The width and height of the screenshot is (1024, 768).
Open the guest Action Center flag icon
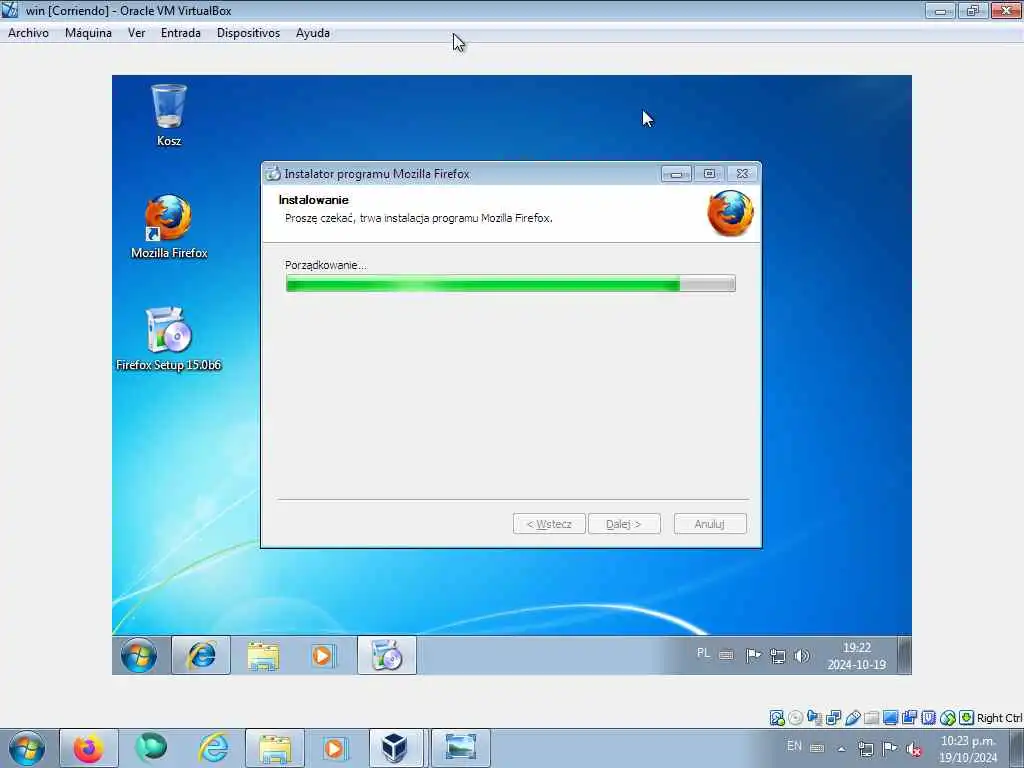[753, 655]
